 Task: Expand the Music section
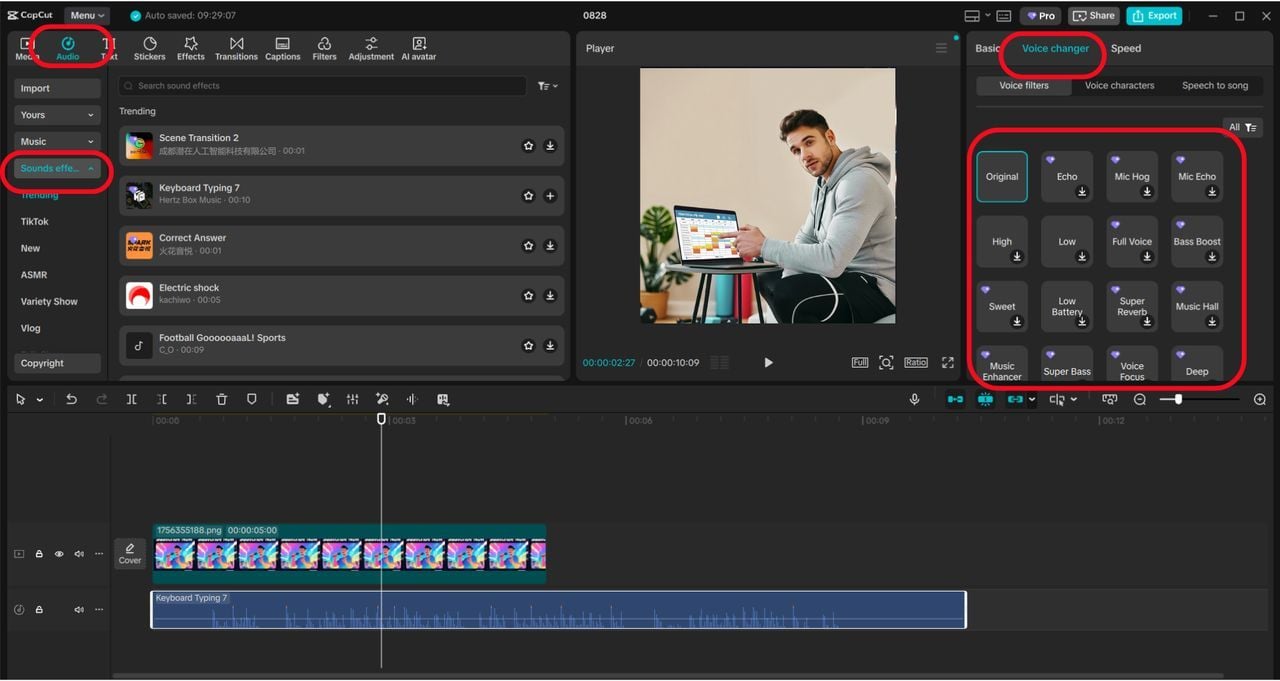click(x=57, y=141)
